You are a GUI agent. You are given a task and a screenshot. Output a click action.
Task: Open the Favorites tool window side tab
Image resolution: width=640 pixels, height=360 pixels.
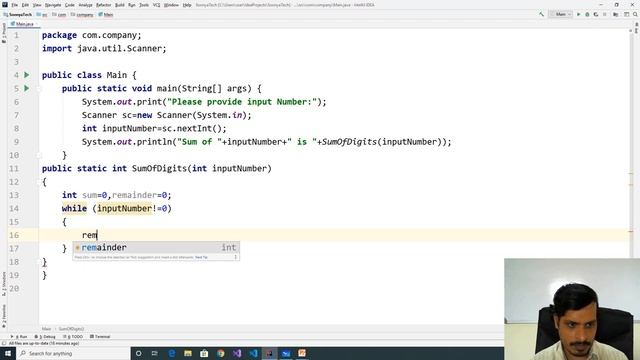pos(4,316)
